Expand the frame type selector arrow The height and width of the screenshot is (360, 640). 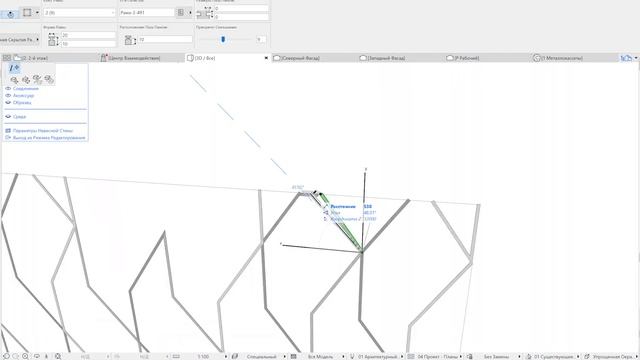(x=190, y=13)
